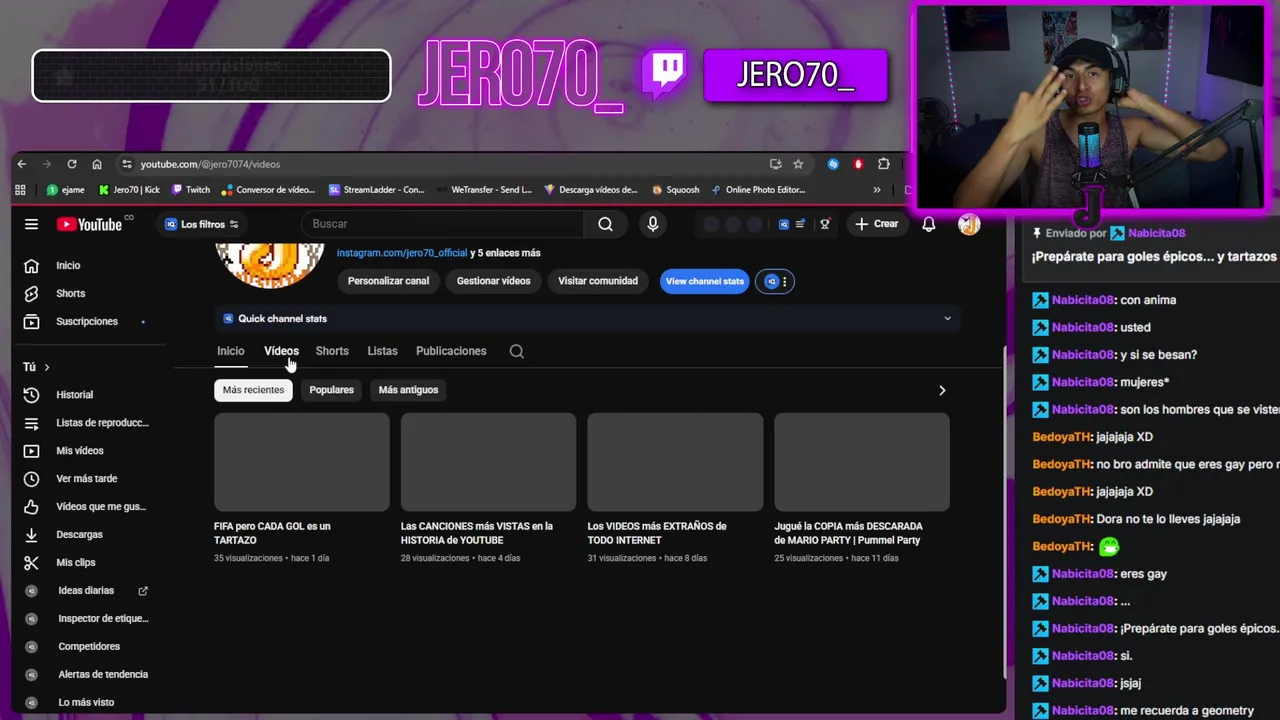1280x720 pixels.
Task: Open the Historial sidebar entry
Action: (x=74, y=395)
